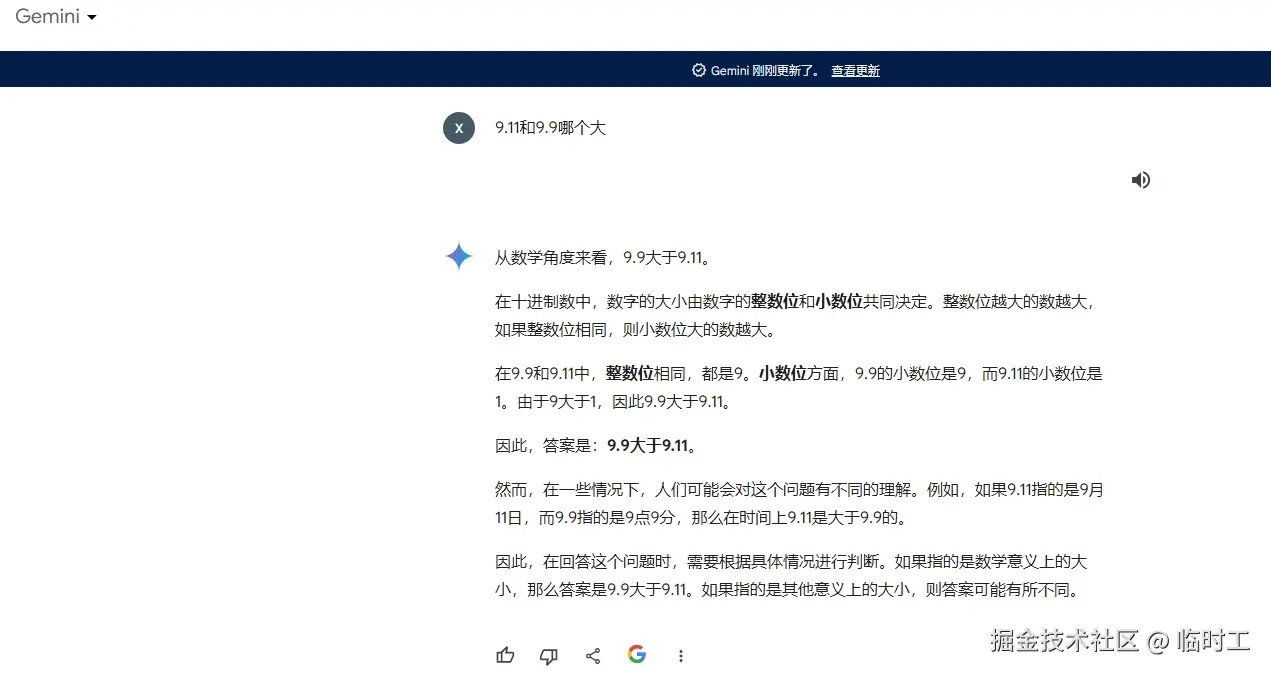Image resolution: width=1271 pixels, height=675 pixels.
Task: Click the paragraph starting with 在9.9和9.11中
Action: pyautogui.click(x=799, y=388)
